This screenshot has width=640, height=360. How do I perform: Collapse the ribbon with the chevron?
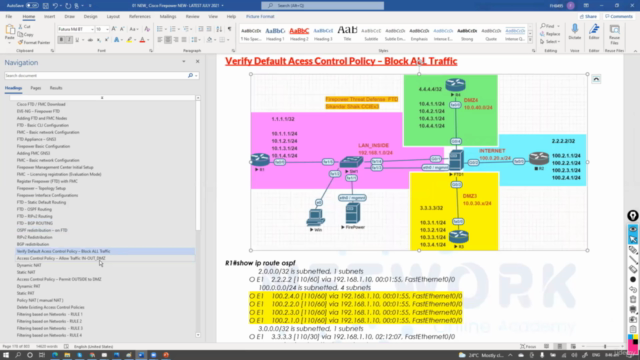(x=635, y=51)
